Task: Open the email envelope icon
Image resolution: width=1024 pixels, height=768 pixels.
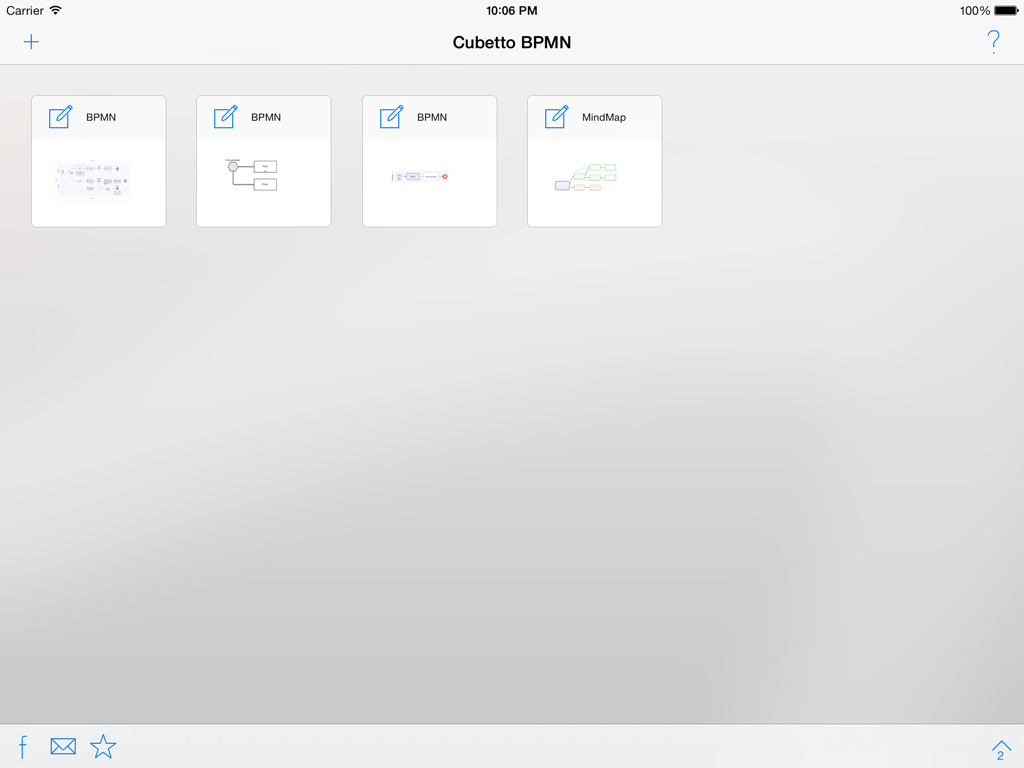Action: 63,746
